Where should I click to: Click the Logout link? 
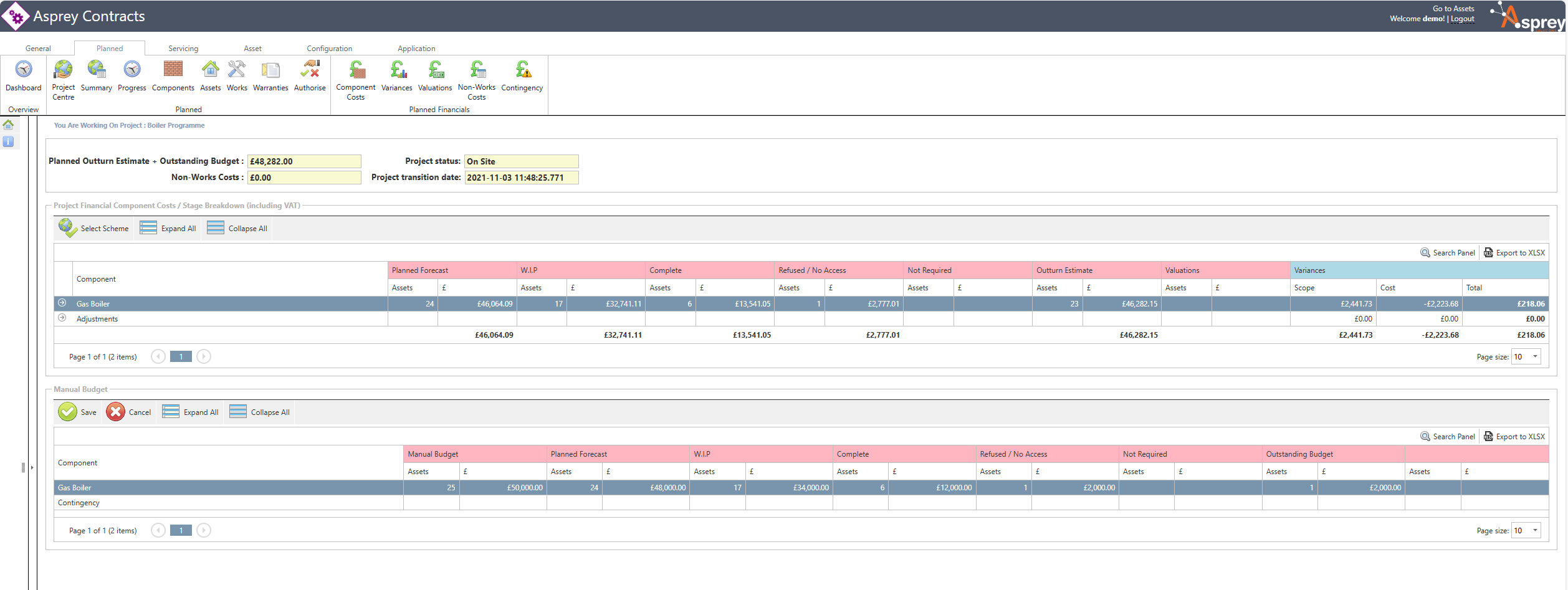pyautogui.click(x=1462, y=19)
